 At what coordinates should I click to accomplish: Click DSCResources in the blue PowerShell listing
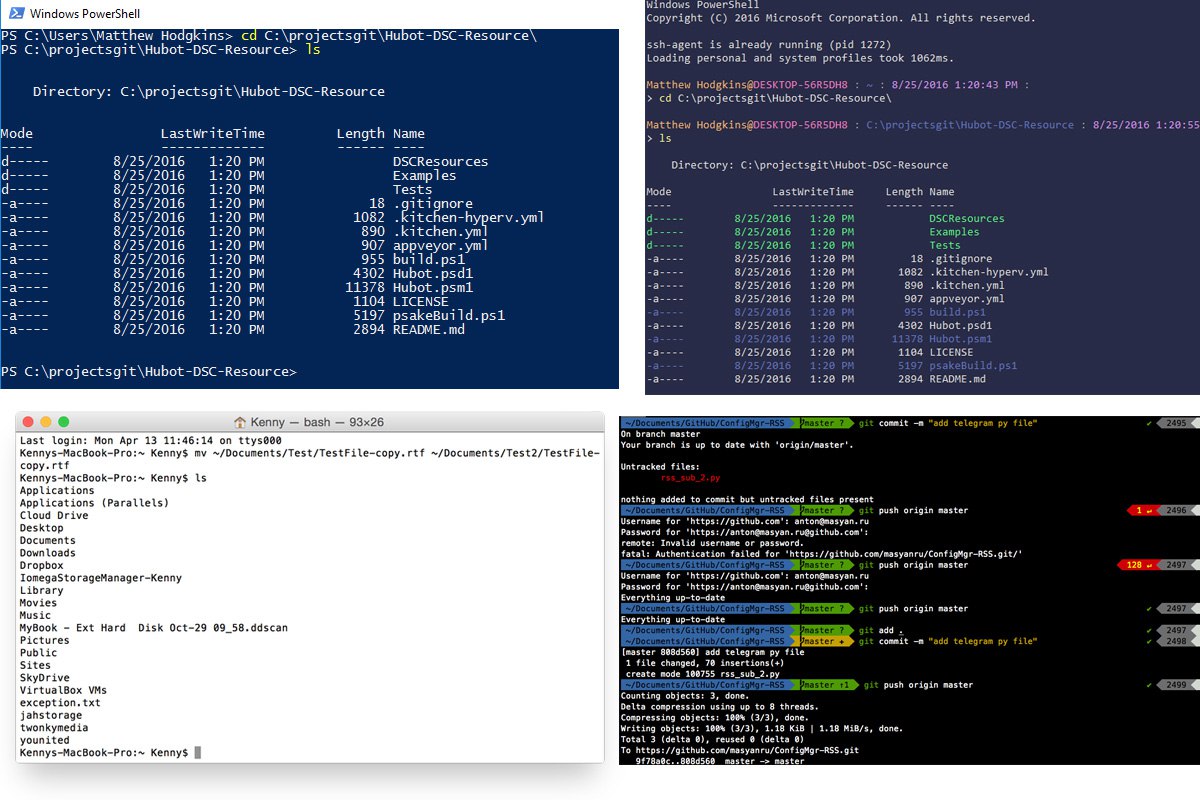[x=441, y=161]
